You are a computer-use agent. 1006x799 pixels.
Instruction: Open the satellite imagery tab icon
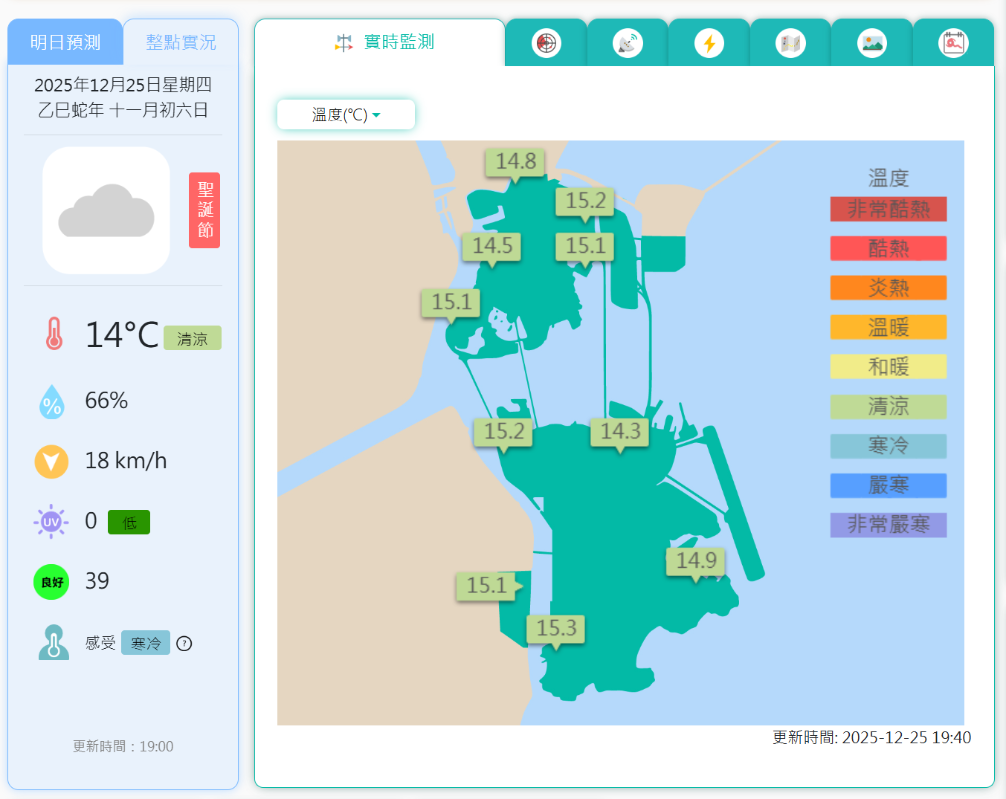pos(628,43)
